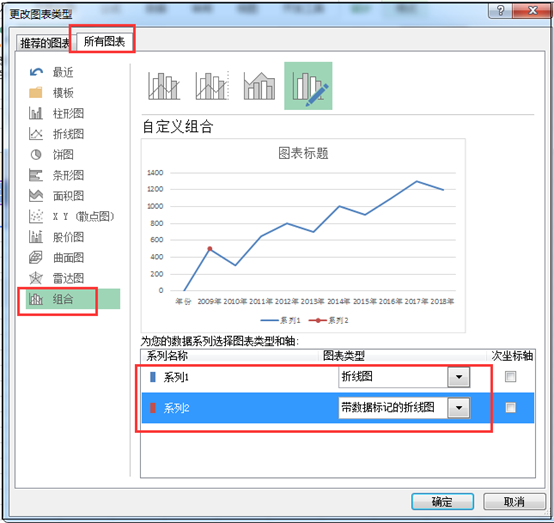This screenshot has height=523, width=554.
Task: Select 雷达图 category label
Action: (69, 278)
